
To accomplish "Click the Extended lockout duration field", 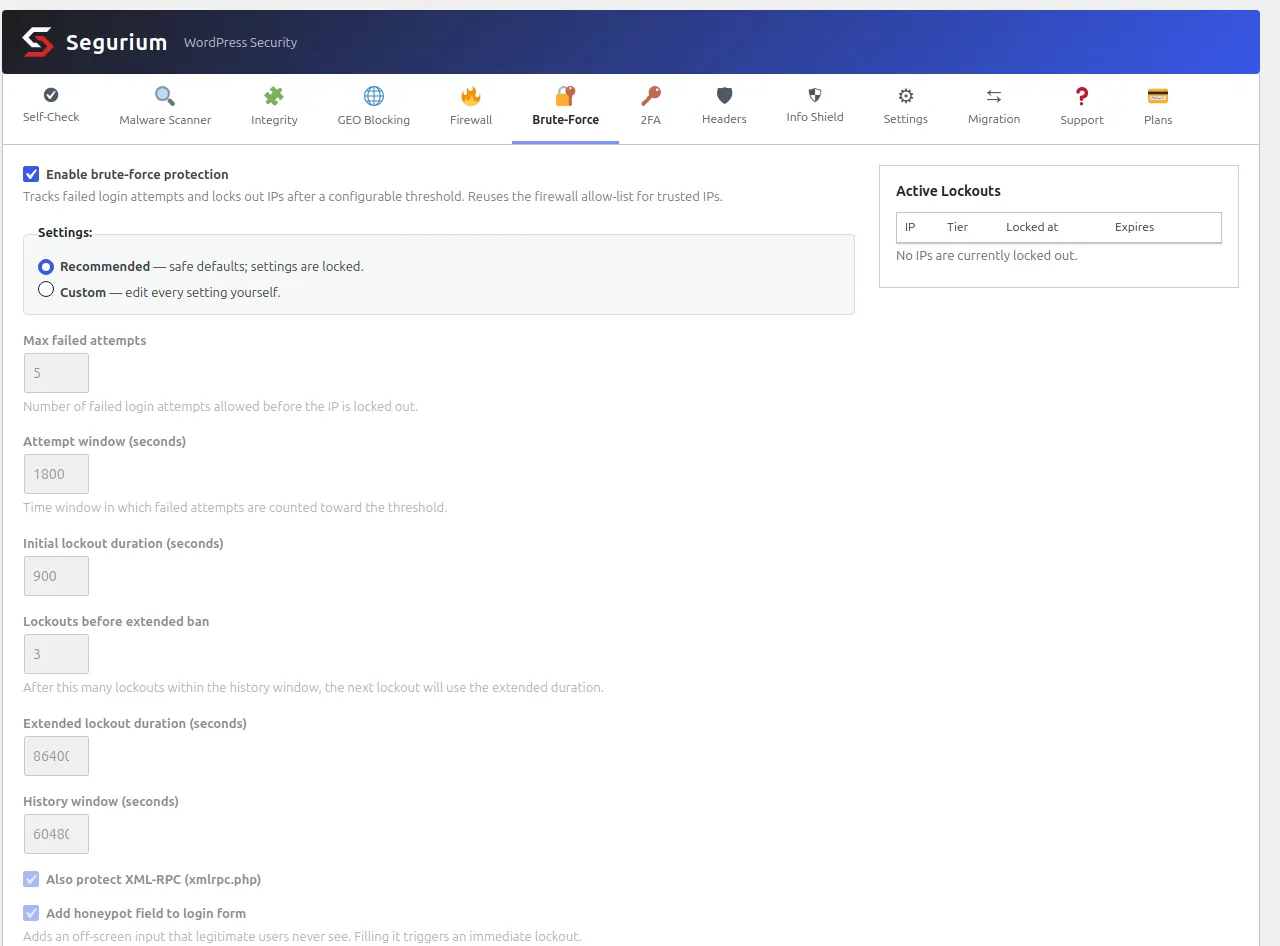I will click(x=56, y=756).
